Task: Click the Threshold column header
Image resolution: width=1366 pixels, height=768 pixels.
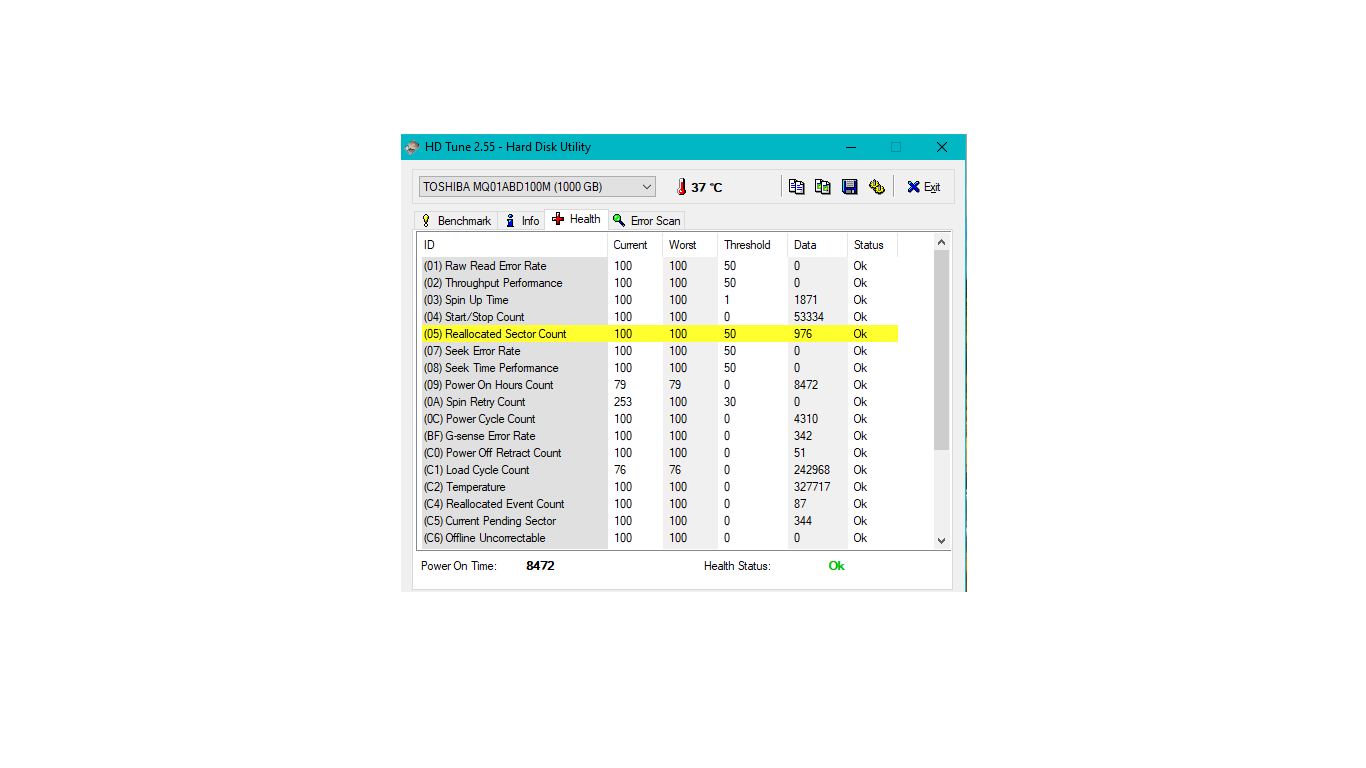Action: click(x=752, y=245)
